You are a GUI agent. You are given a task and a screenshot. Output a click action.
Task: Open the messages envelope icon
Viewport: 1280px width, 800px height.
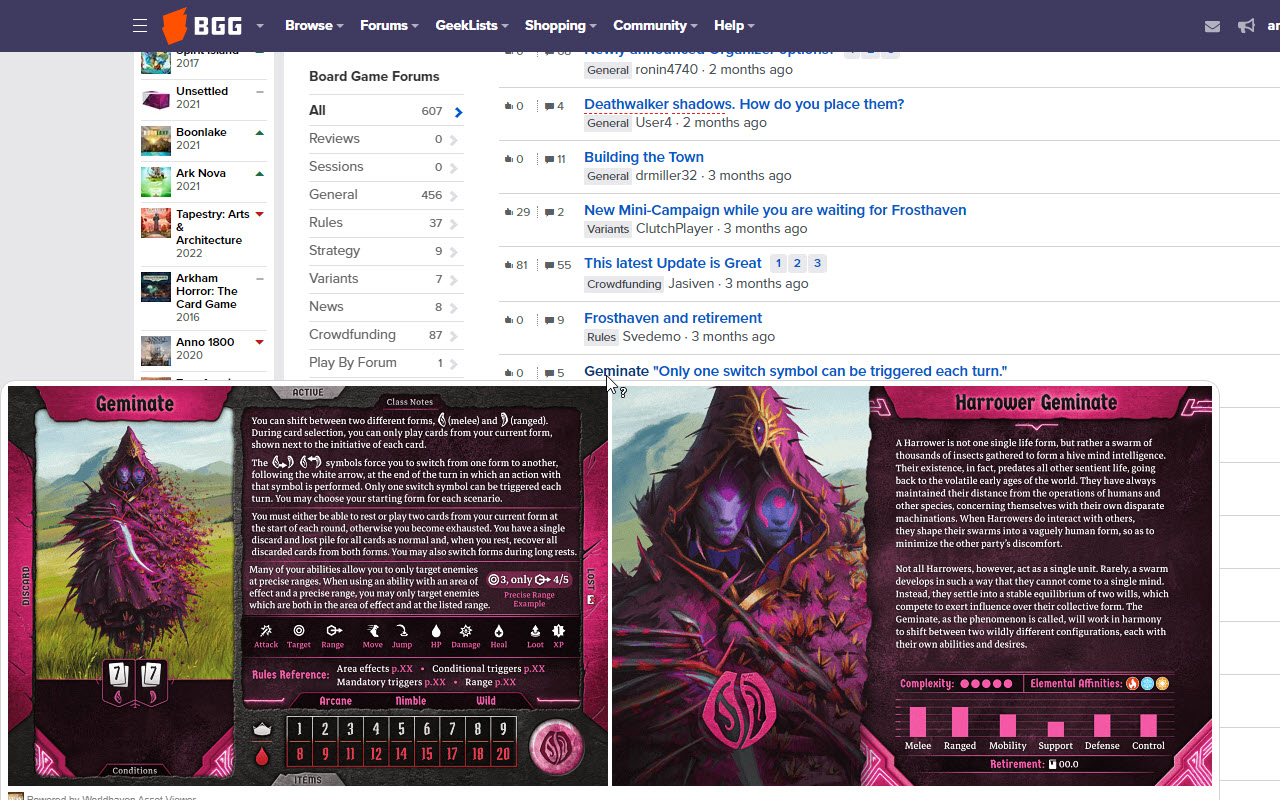[1212, 26]
